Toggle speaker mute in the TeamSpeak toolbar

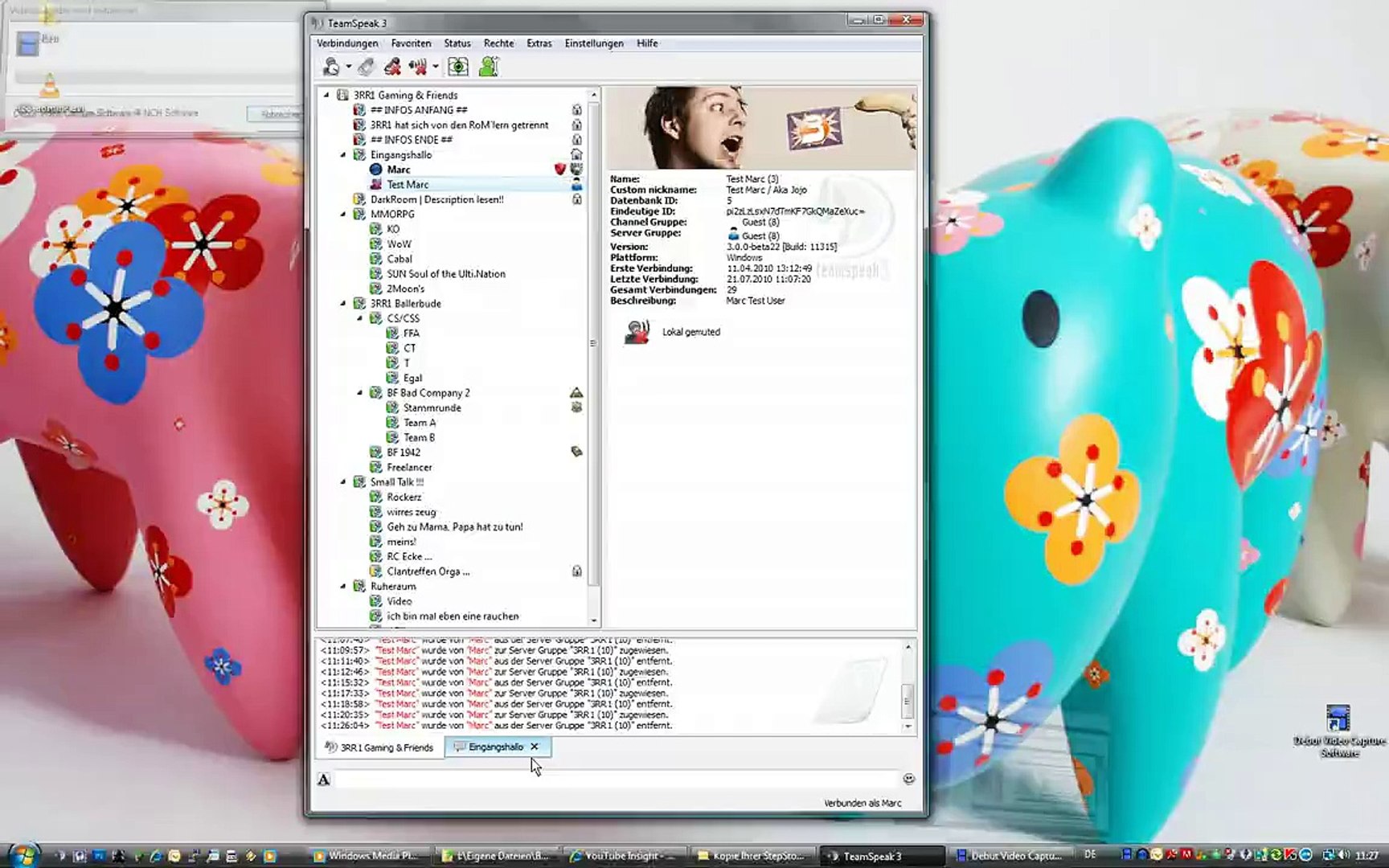417,67
